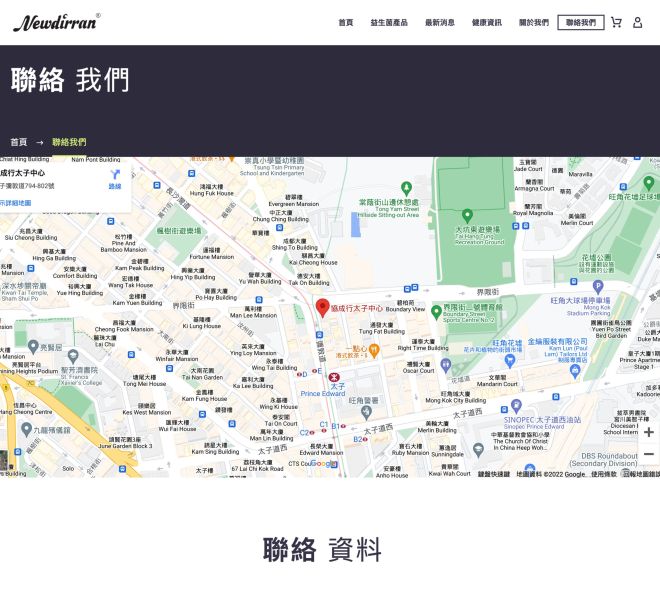Screen dimensions: 660x600
Task: Click the purple pin beside Oscar Court
Action: [446, 365]
